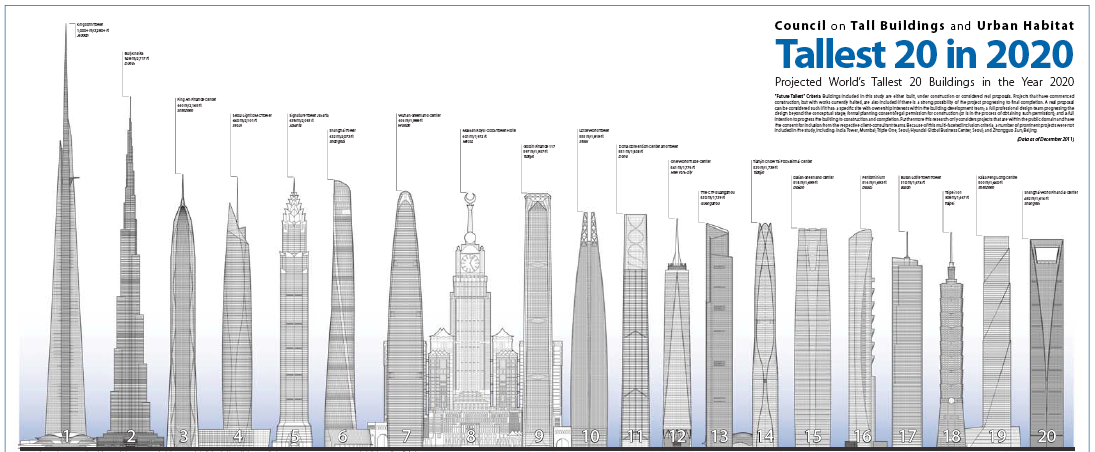Select the Pentominium drawing ranked 16

[862, 337]
